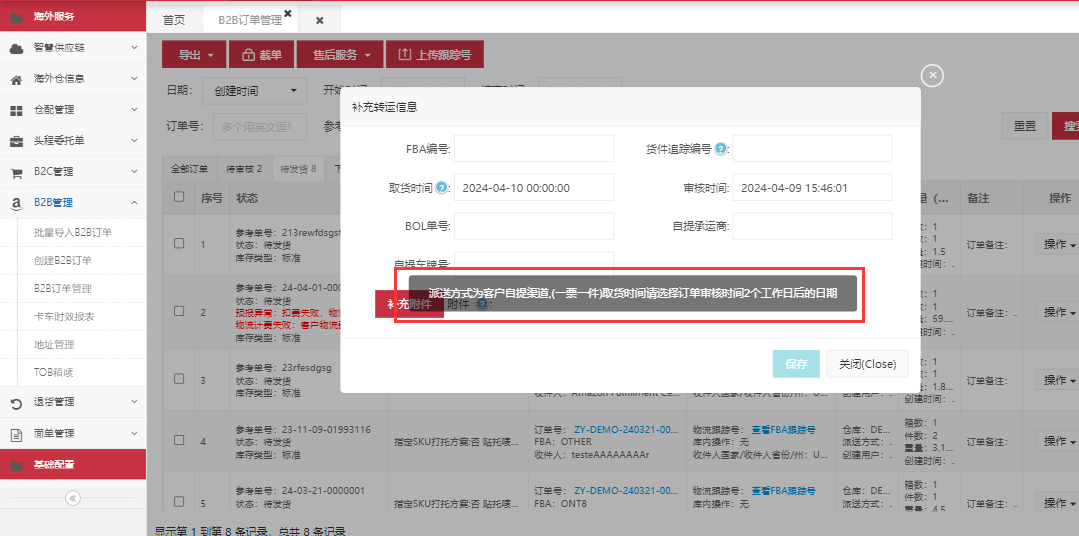Image resolution: width=1079 pixels, height=536 pixels.
Task: Check the checkbox for row 3
Action: click(x=179, y=378)
